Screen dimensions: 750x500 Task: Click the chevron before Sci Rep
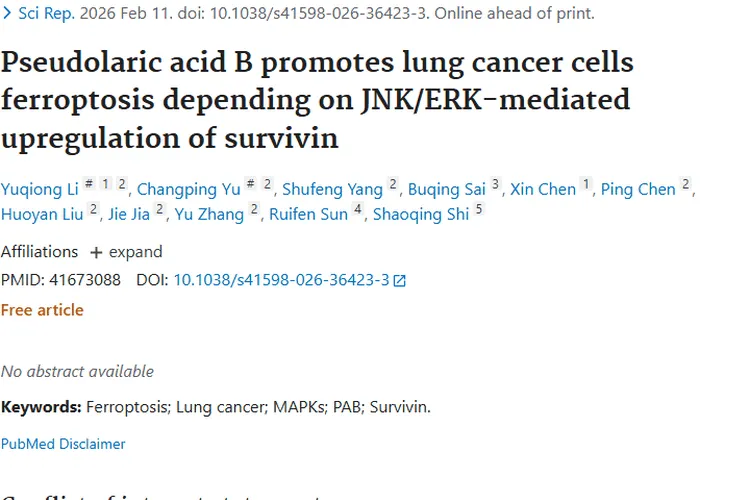click(x=7, y=14)
